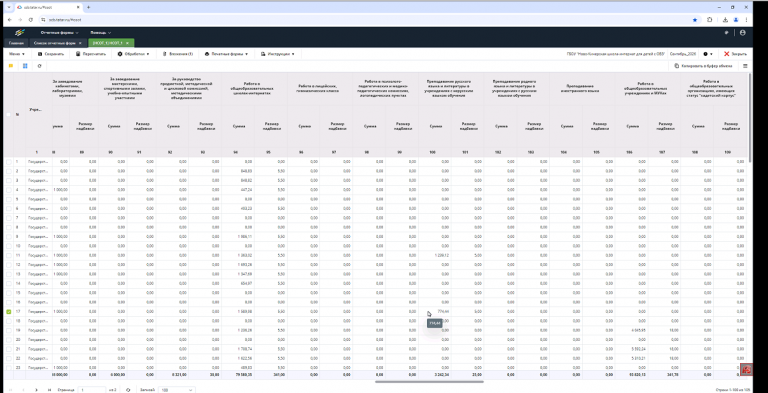Image resolution: width=768 pixels, height=393 pixels.
Task: Expand Печатные формы dropdown
Action: click(x=226, y=54)
